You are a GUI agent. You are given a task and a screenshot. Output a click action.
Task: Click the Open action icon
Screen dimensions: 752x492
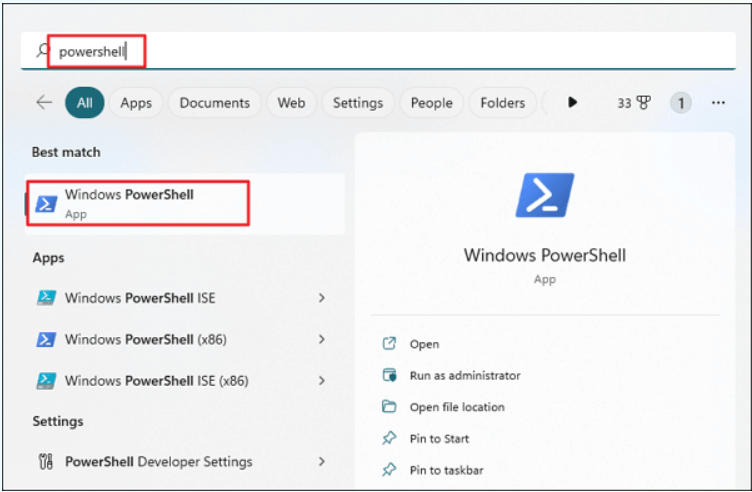pyautogui.click(x=389, y=343)
